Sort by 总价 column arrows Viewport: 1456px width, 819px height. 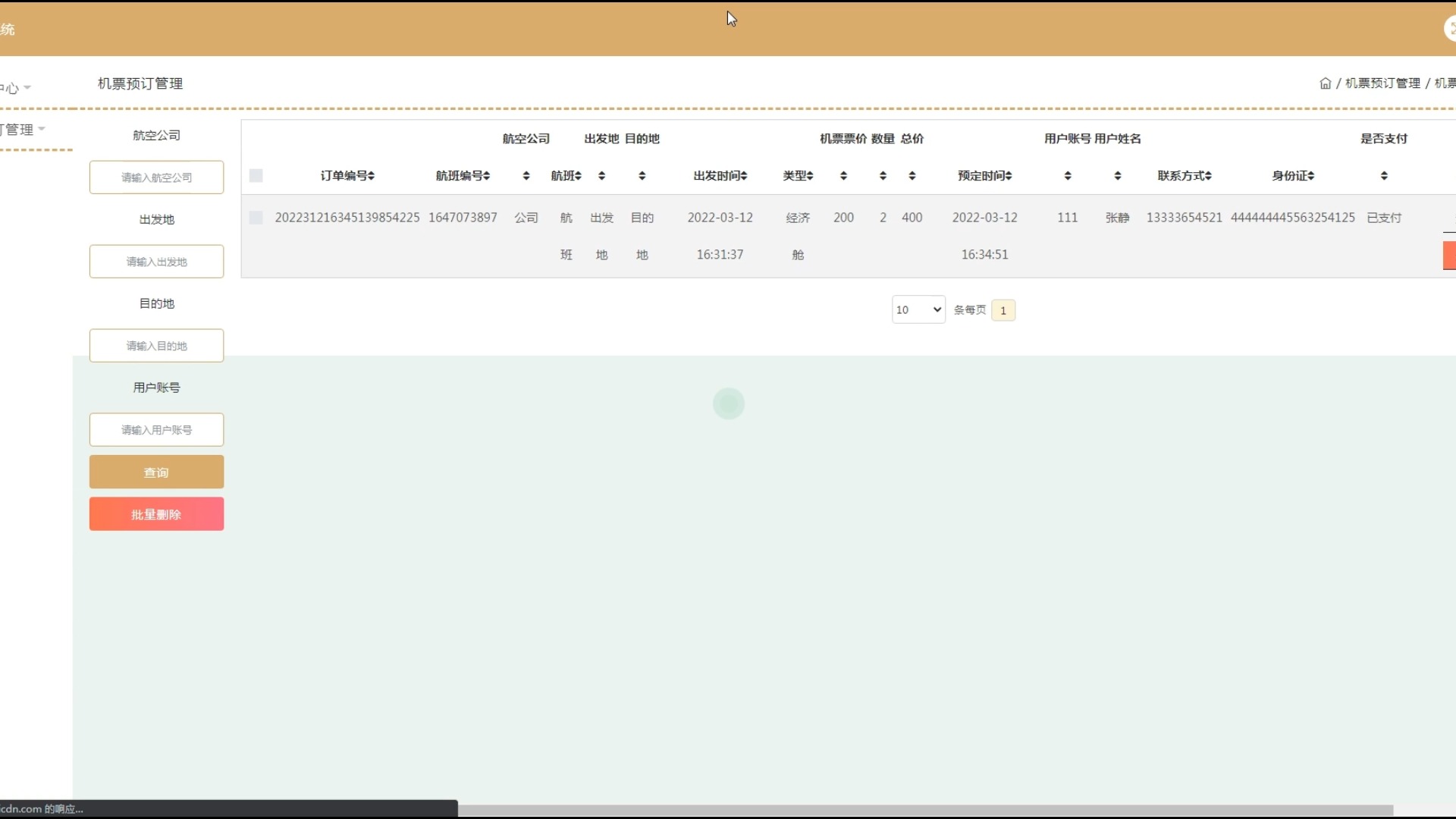coord(912,176)
